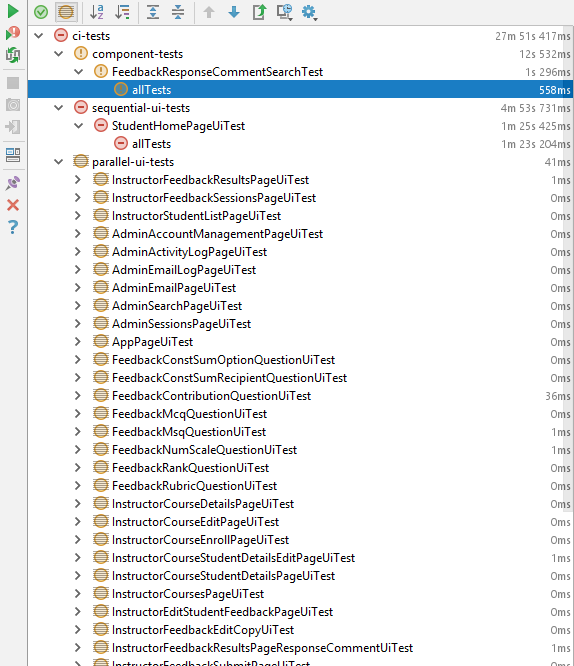The width and height of the screenshot is (574, 666).
Task: Dump threads with the camera icon
Action: [x=13, y=104]
